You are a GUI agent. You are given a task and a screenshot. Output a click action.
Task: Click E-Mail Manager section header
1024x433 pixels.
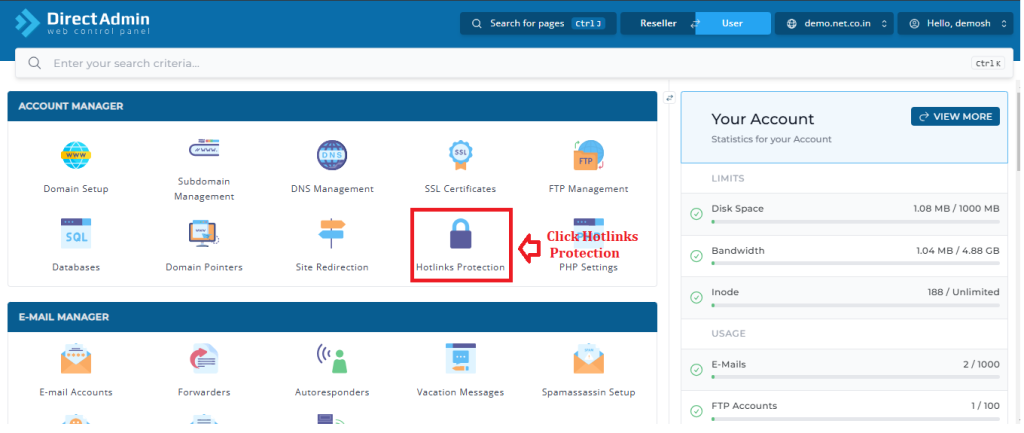(x=332, y=317)
